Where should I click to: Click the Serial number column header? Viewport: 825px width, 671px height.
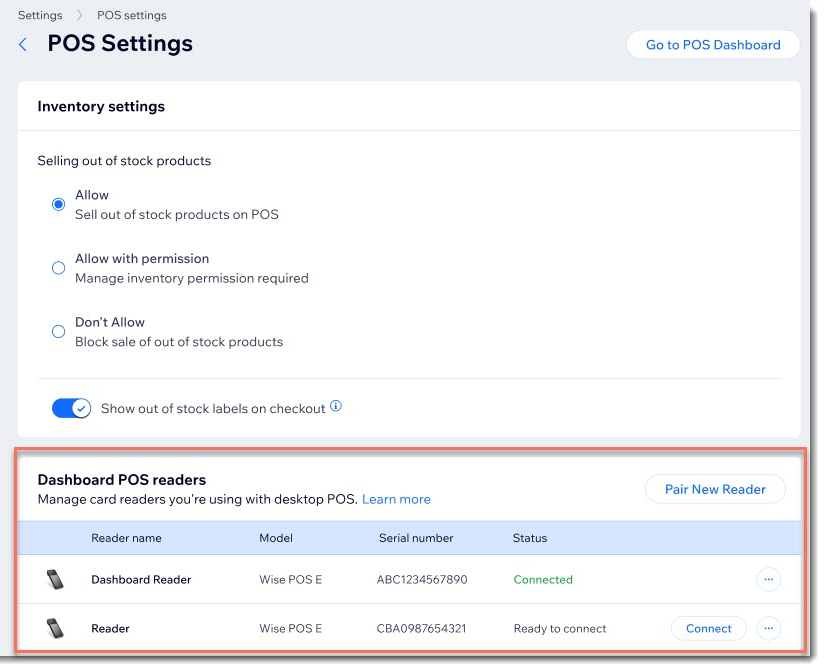[x=417, y=538]
